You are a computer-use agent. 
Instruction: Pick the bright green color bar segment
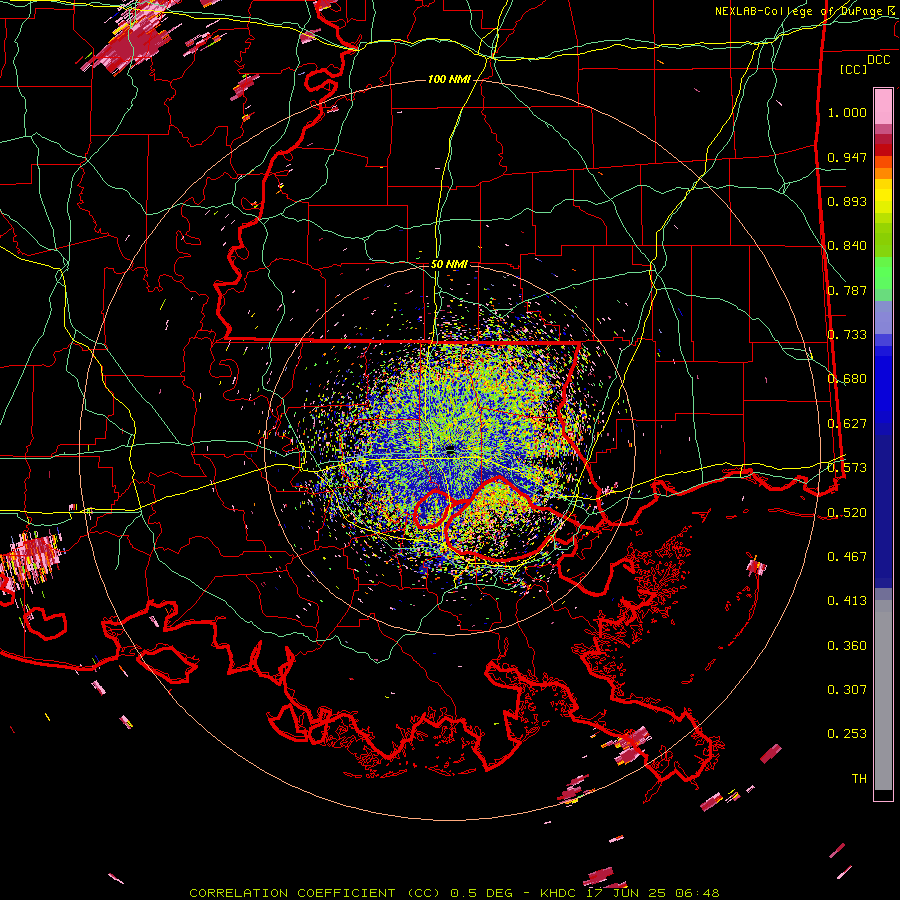click(x=883, y=273)
